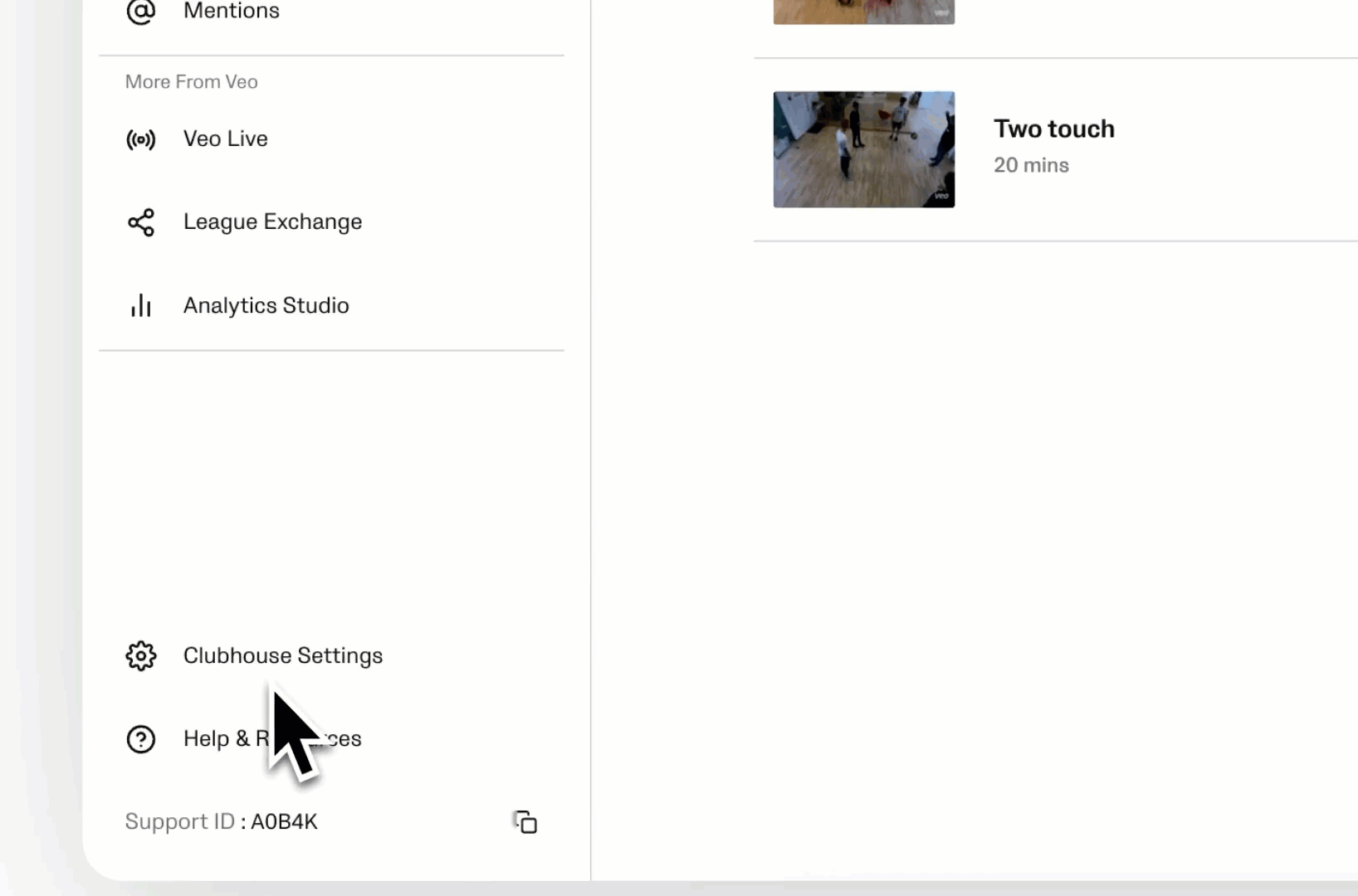Open the Mentions menu item
The height and width of the screenshot is (896, 1358).
coord(231,12)
